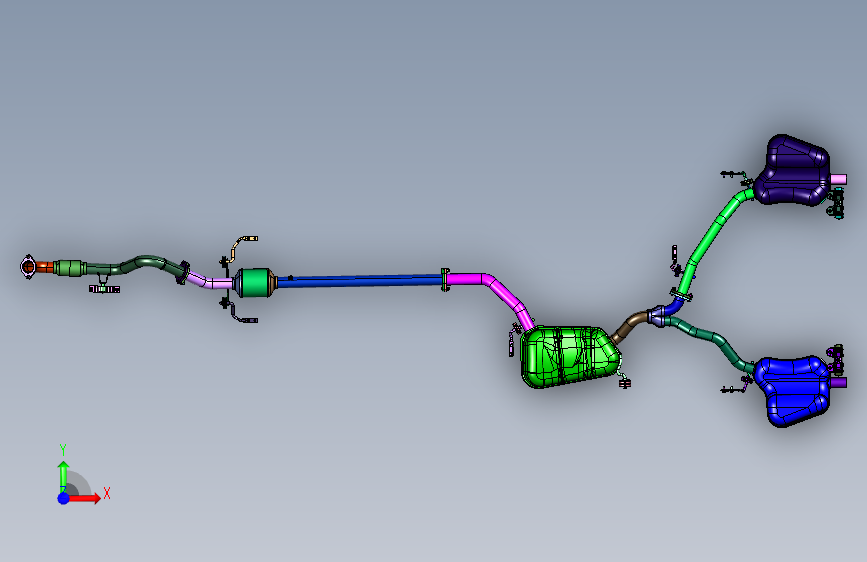Image resolution: width=867 pixels, height=562 pixels.
Task: Select the front inlet flange at far left
Action: pyautogui.click(x=28, y=267)
